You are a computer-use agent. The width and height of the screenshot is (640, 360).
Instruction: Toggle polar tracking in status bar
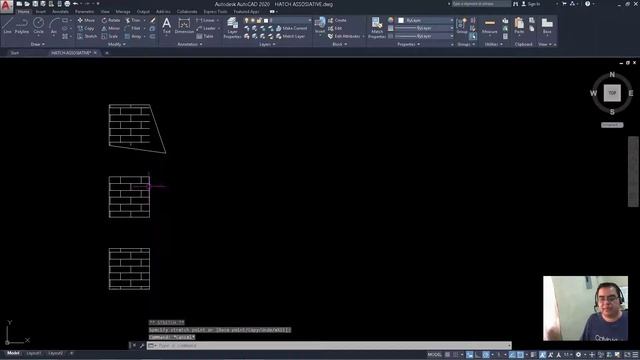(486, 355)
